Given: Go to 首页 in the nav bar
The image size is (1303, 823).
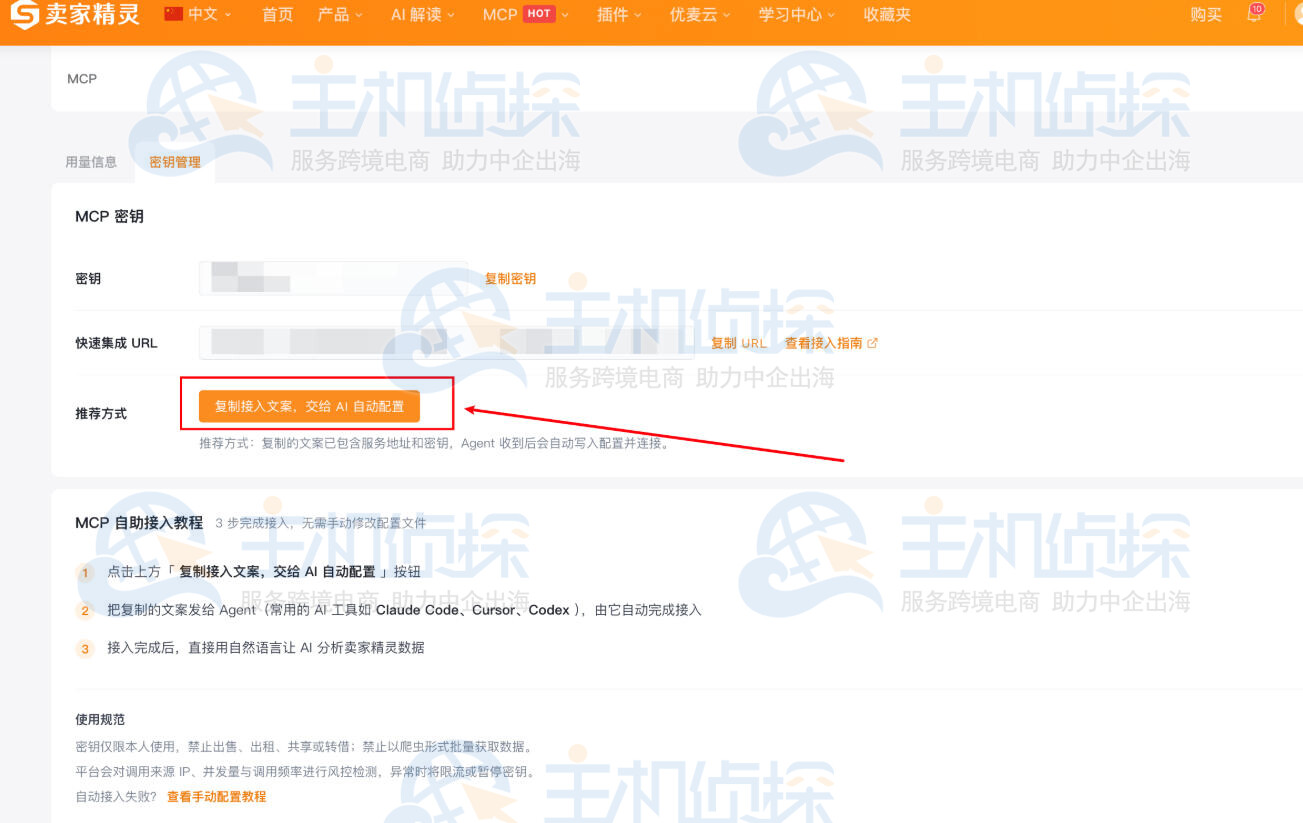Looking at the screenshot, I should pyautogui.click(x=278, y=15).
